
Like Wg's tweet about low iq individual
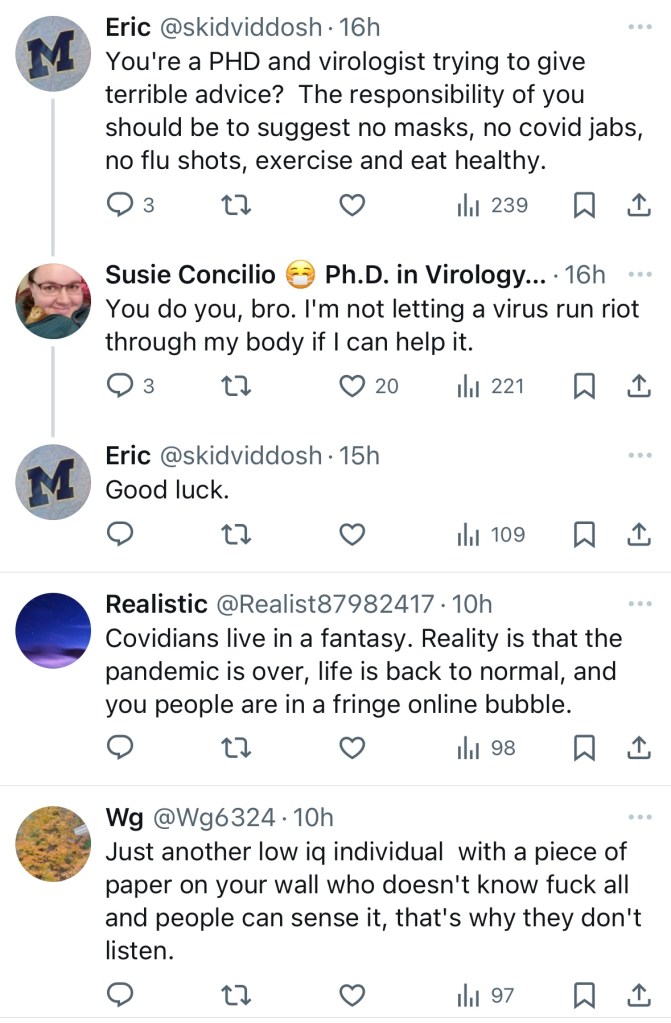(352, 995)
